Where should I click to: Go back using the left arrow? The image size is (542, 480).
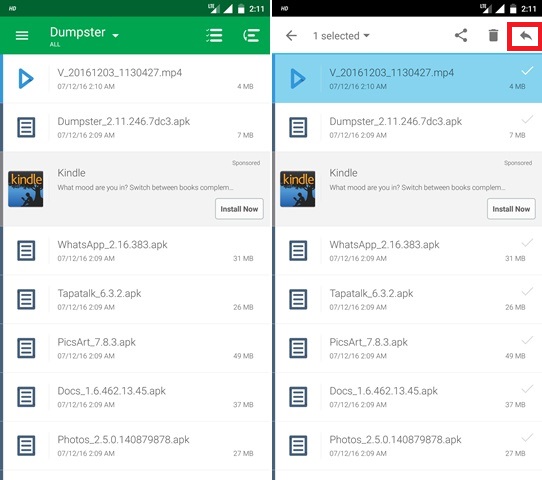(291, 35)
